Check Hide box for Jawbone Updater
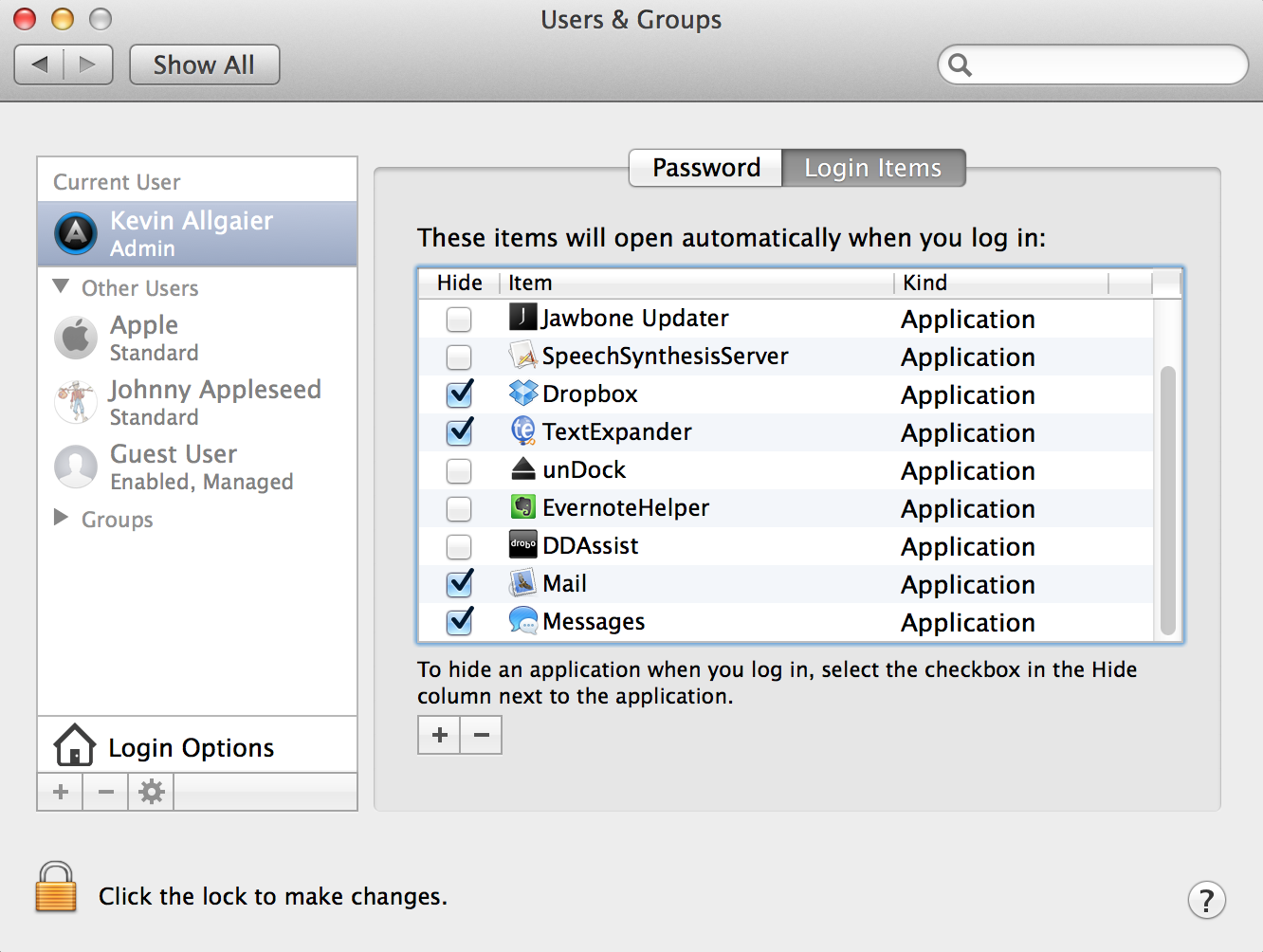 click(459, 319)
